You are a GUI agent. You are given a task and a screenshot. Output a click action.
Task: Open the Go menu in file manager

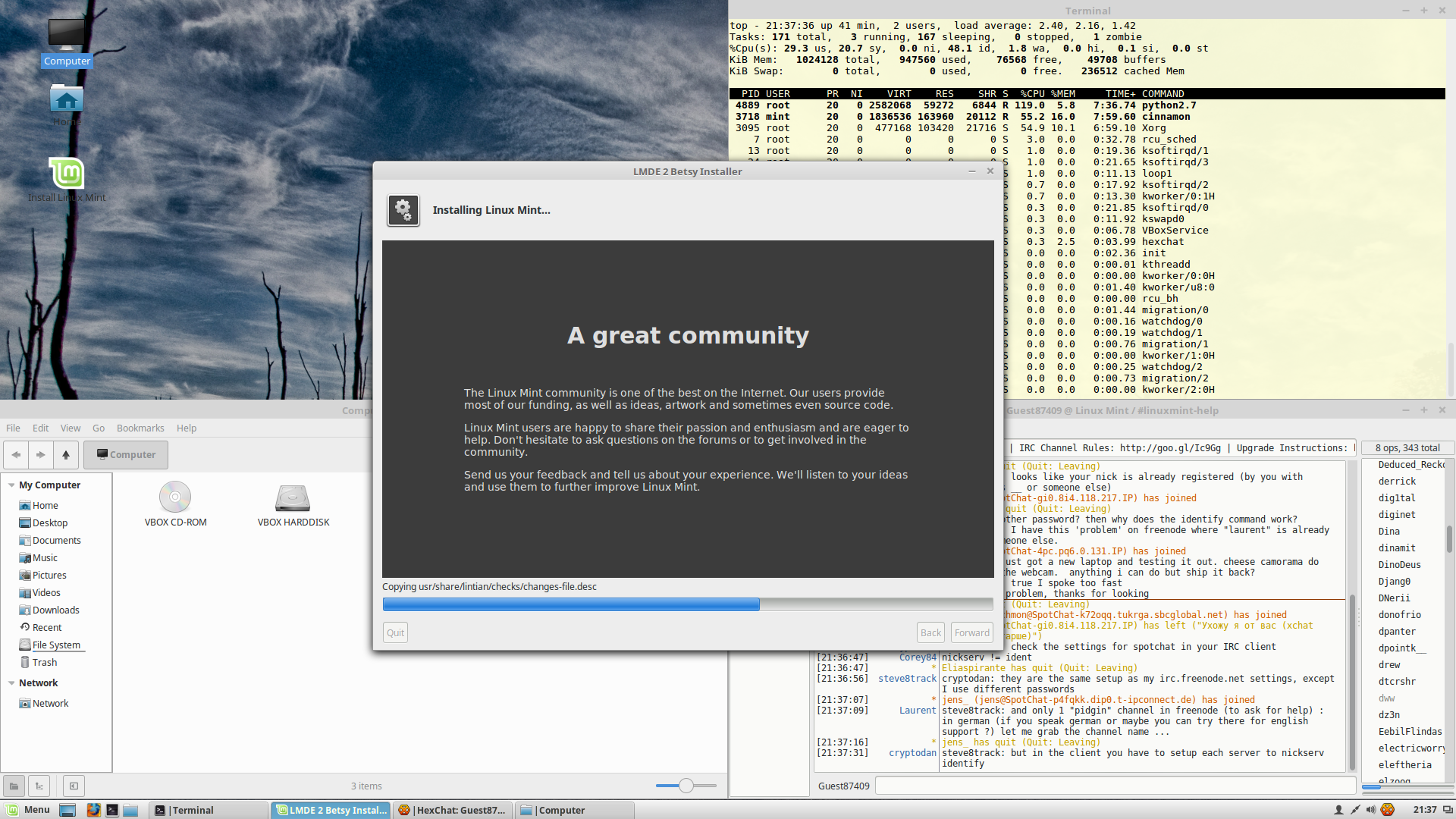pyautogui.click(x=99, y=428)
